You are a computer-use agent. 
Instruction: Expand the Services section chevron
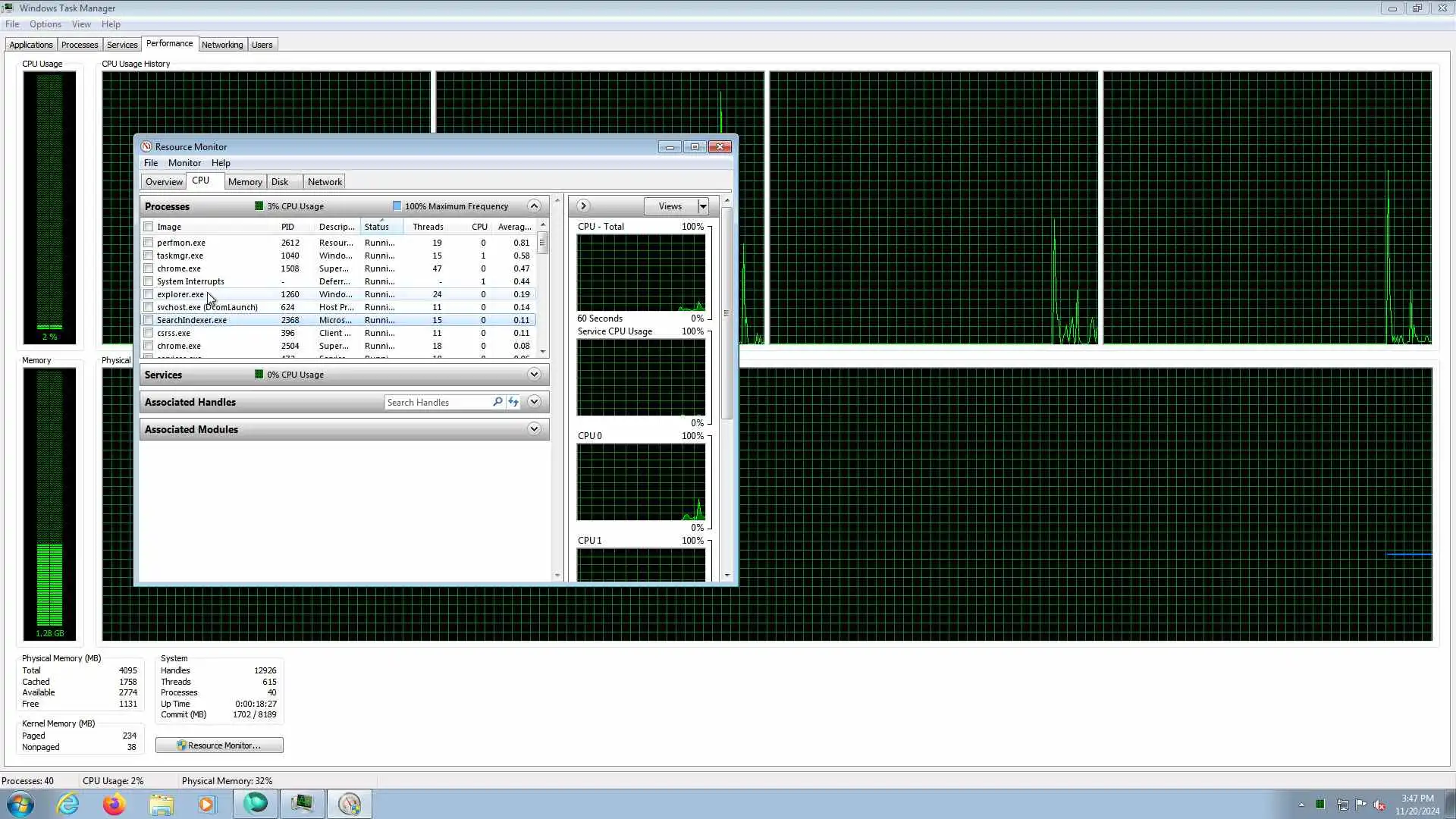tap(534, 374)
